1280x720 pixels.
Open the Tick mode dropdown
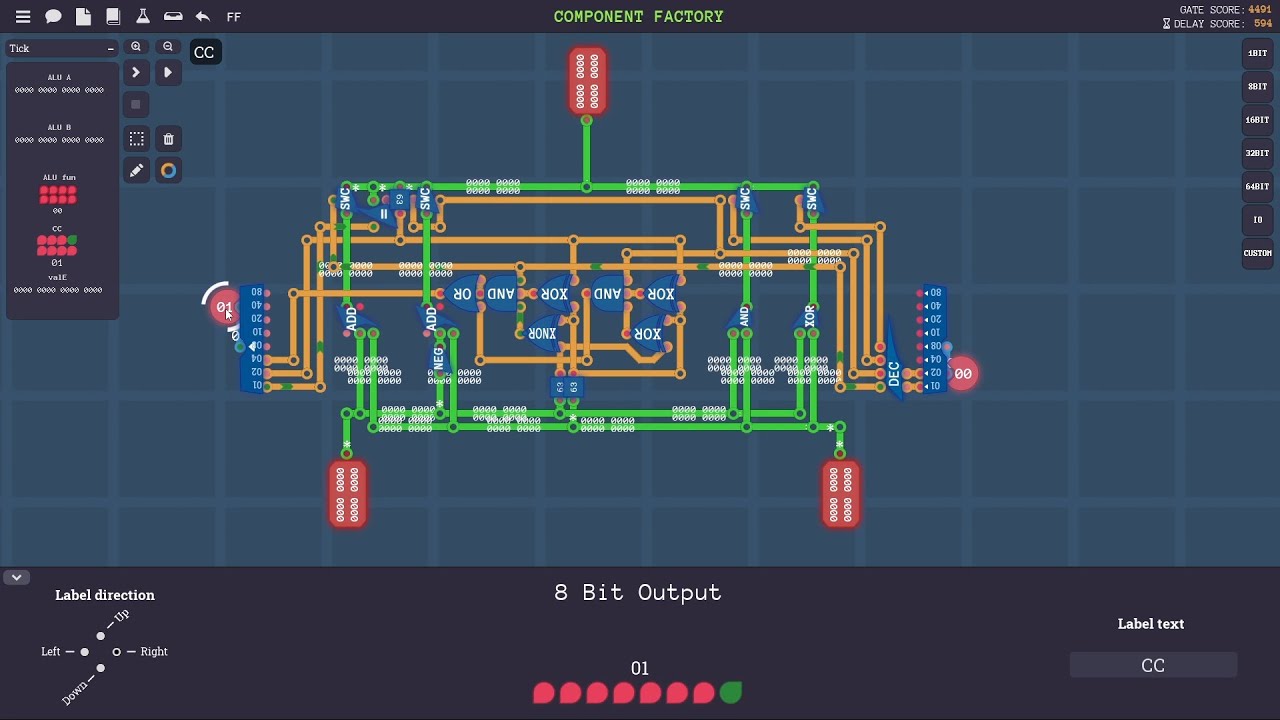(62, 48)
